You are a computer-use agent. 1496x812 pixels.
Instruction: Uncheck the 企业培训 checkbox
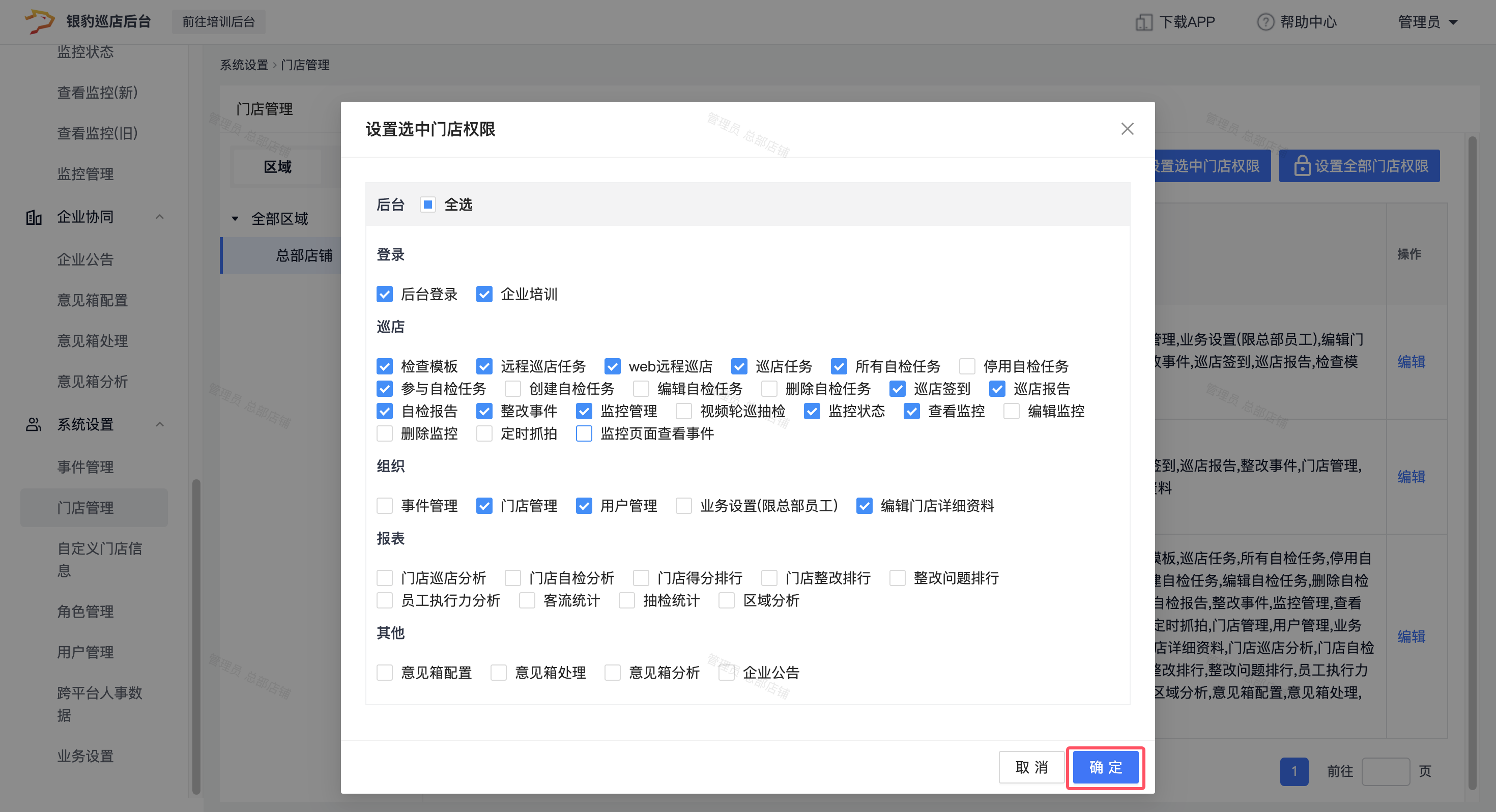[484, 295]
